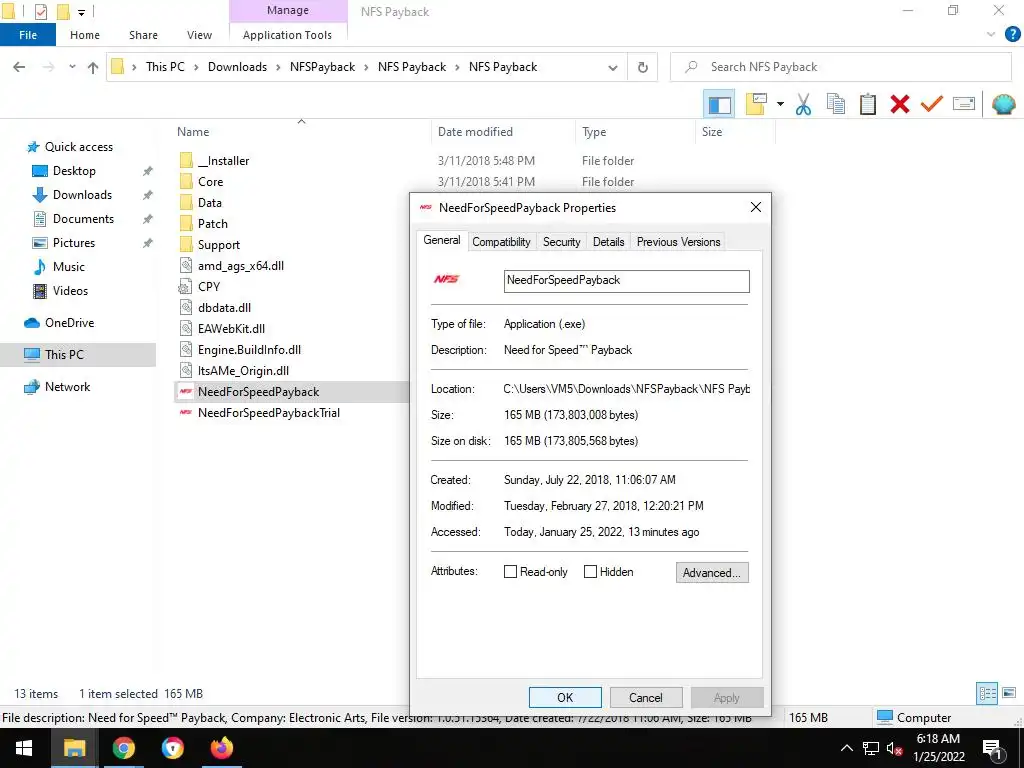Toggle the Hidden checkbox
The image size is (1024, 768).
pyautogui.click(x=590, y=572)
